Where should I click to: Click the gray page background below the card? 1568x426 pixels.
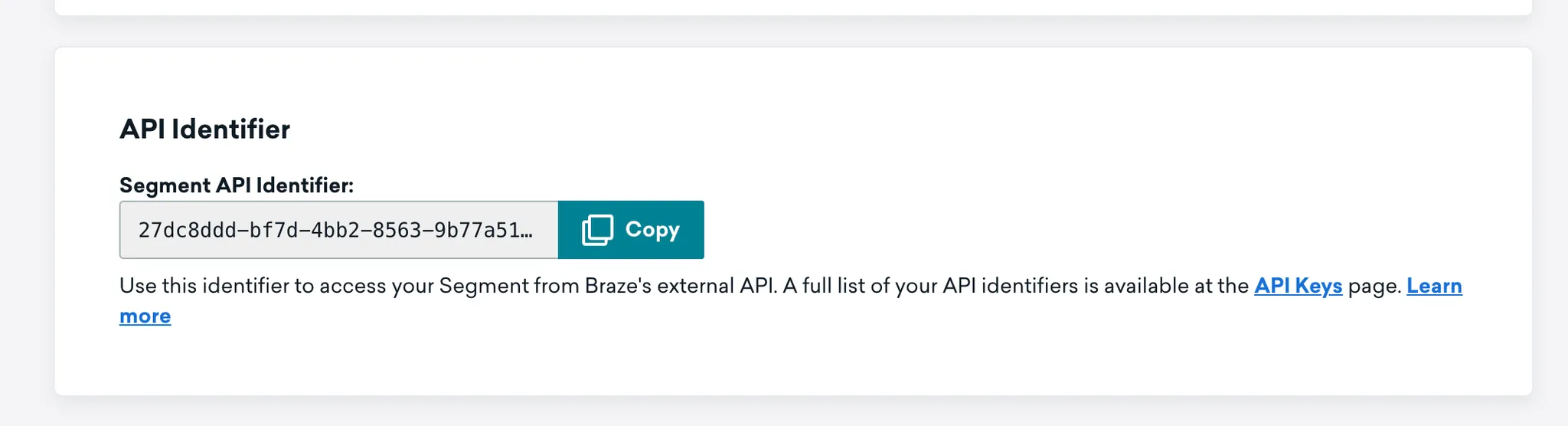pyautogui.click(x=793, y=412)
